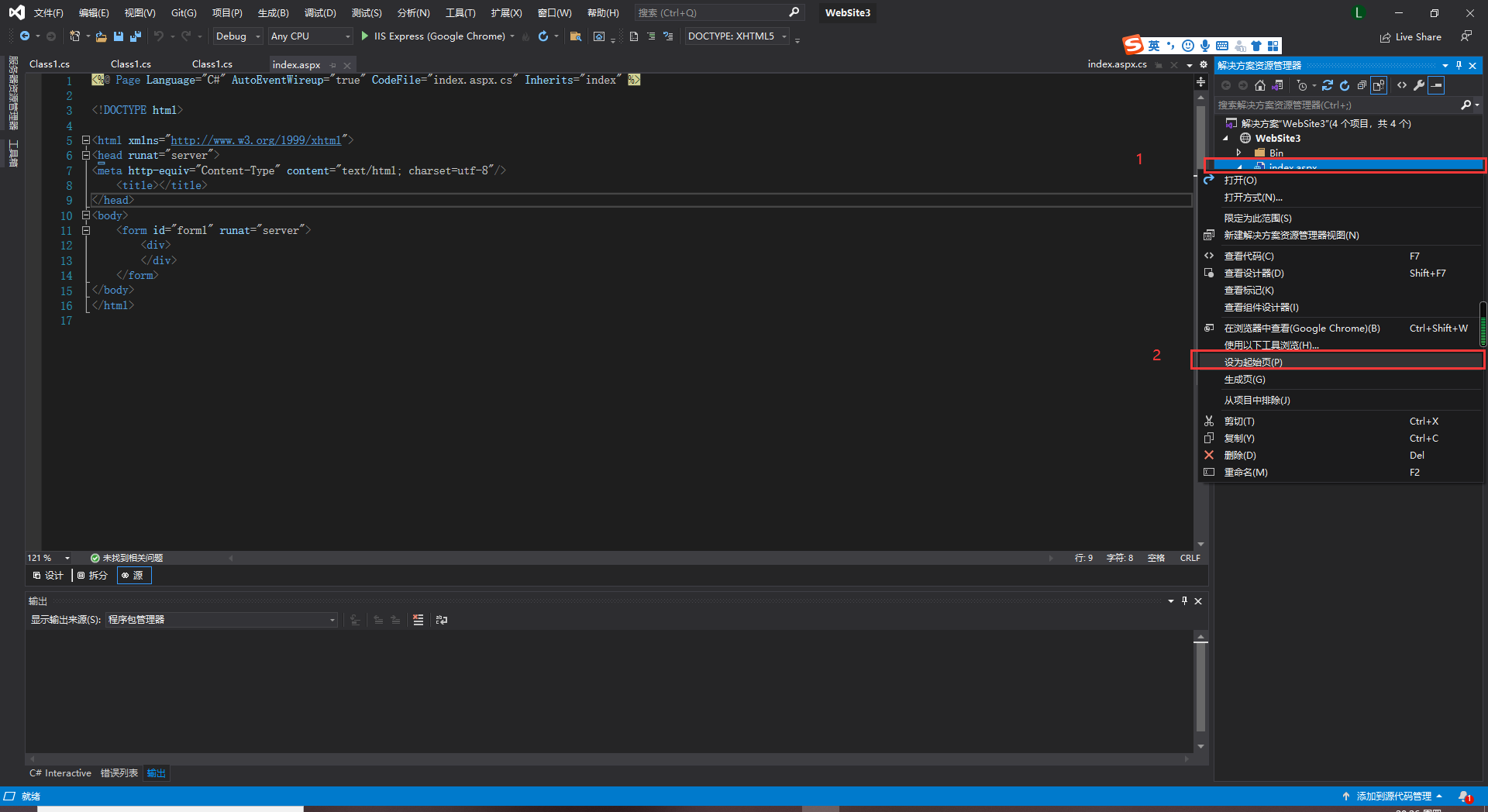Choose 查看代码(C) in the context menu
Screen dimensions: 1488x812
pyautogui.click(x=1341, y=256)
